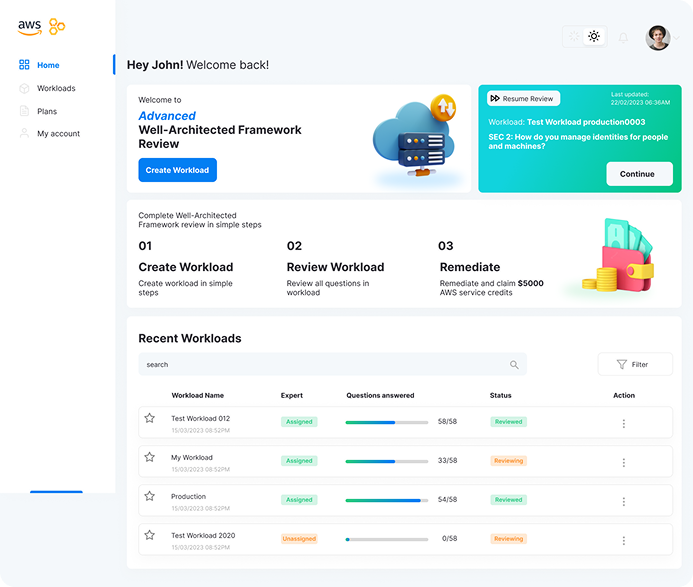
Task: Click progress bar of Test Workload 012
Action: (387, 423)
